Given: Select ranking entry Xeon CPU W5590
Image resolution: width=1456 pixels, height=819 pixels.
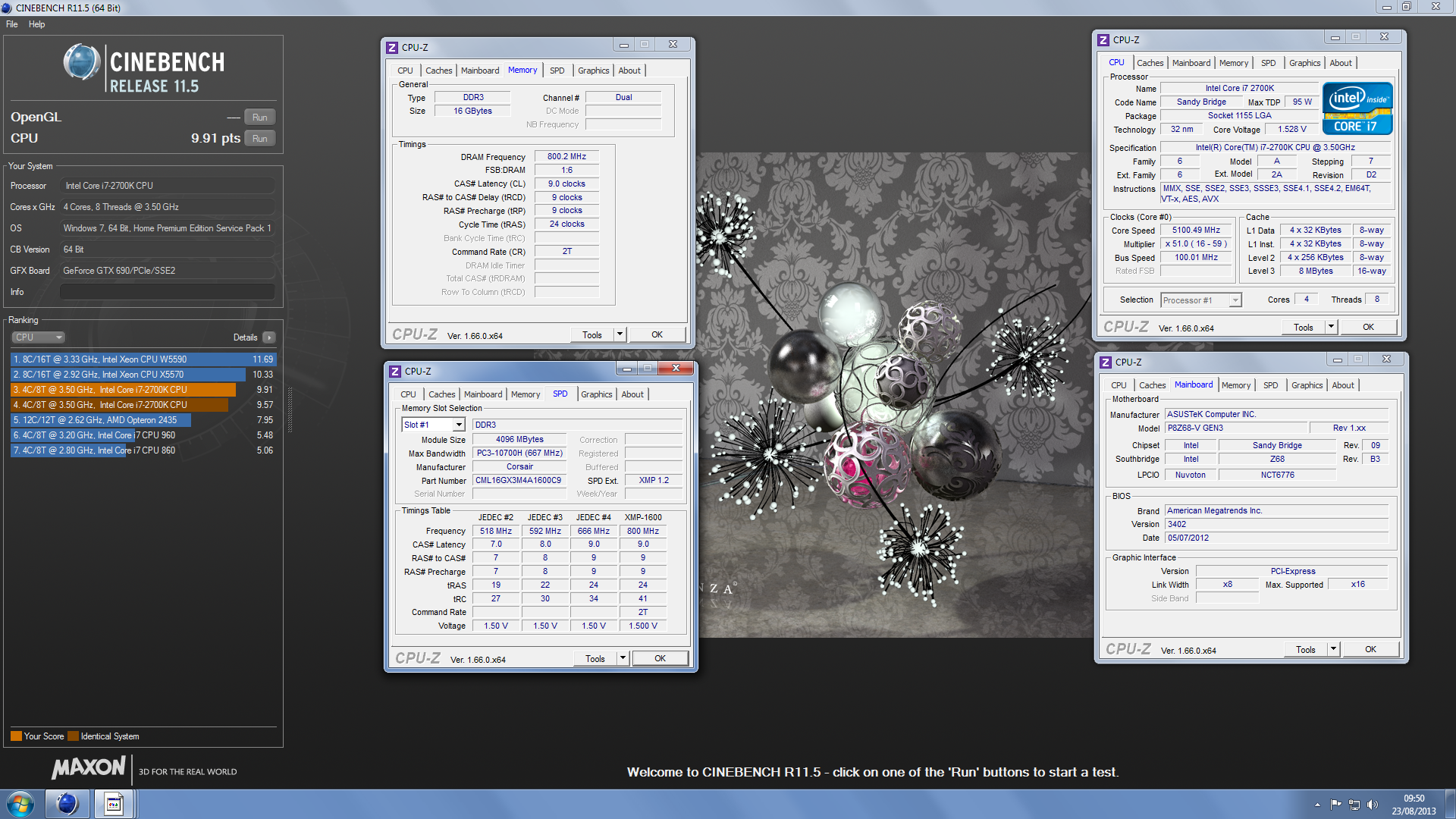Looking at the screenshot, I should coord(143,359).
